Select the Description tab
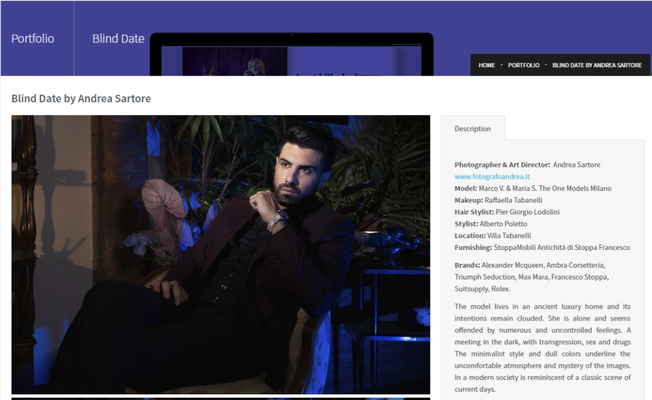Viewport: 652px width, 400px height. pos(473,128)
